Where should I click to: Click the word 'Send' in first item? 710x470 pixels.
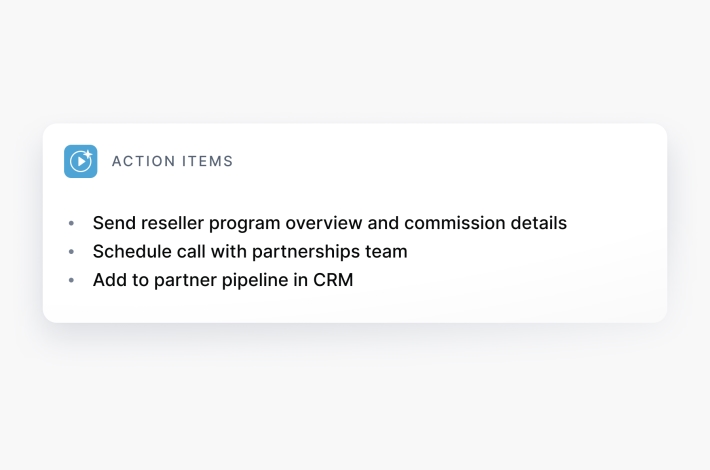tap(112, 223)
